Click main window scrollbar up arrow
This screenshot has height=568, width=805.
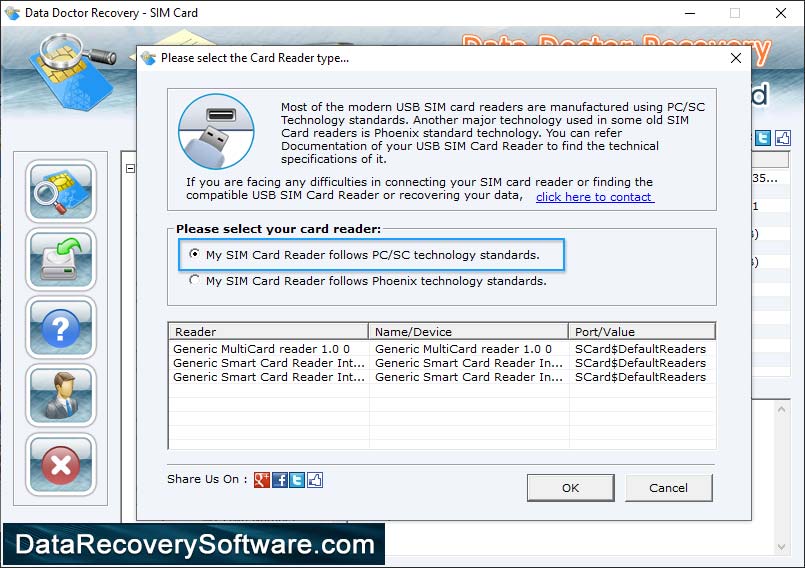781,409
